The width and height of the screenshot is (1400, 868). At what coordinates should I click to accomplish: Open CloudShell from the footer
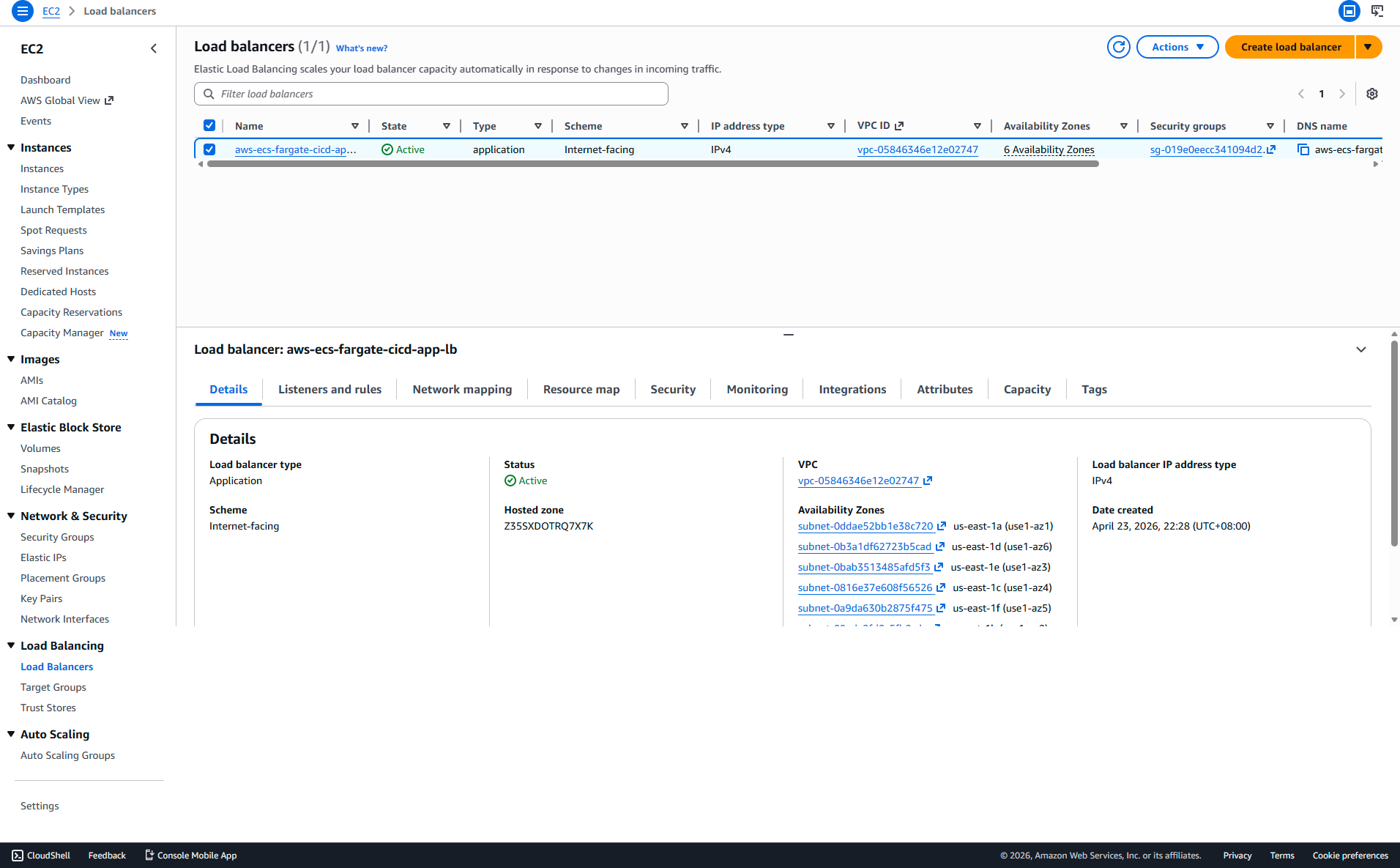[x=41, y=856]
